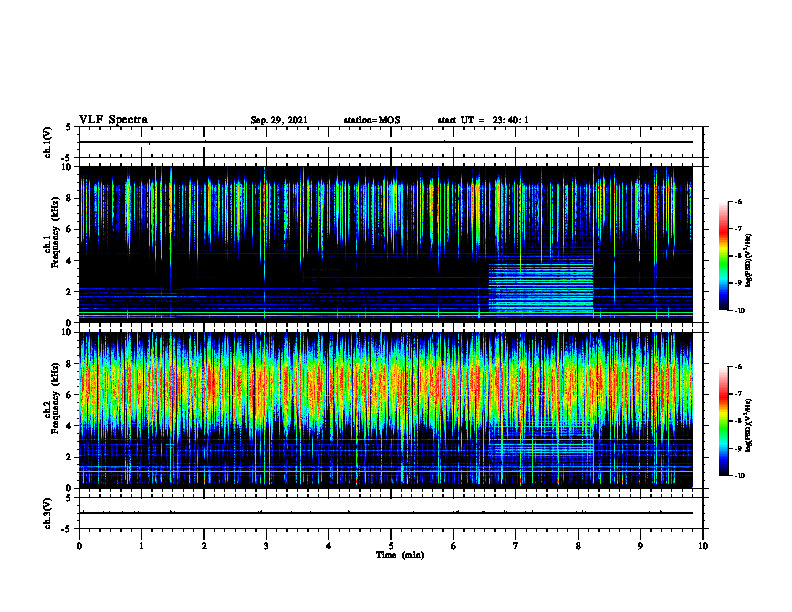Click the "0" time tick label on x-axis
The image size is (792, 612).
point(79,546)
